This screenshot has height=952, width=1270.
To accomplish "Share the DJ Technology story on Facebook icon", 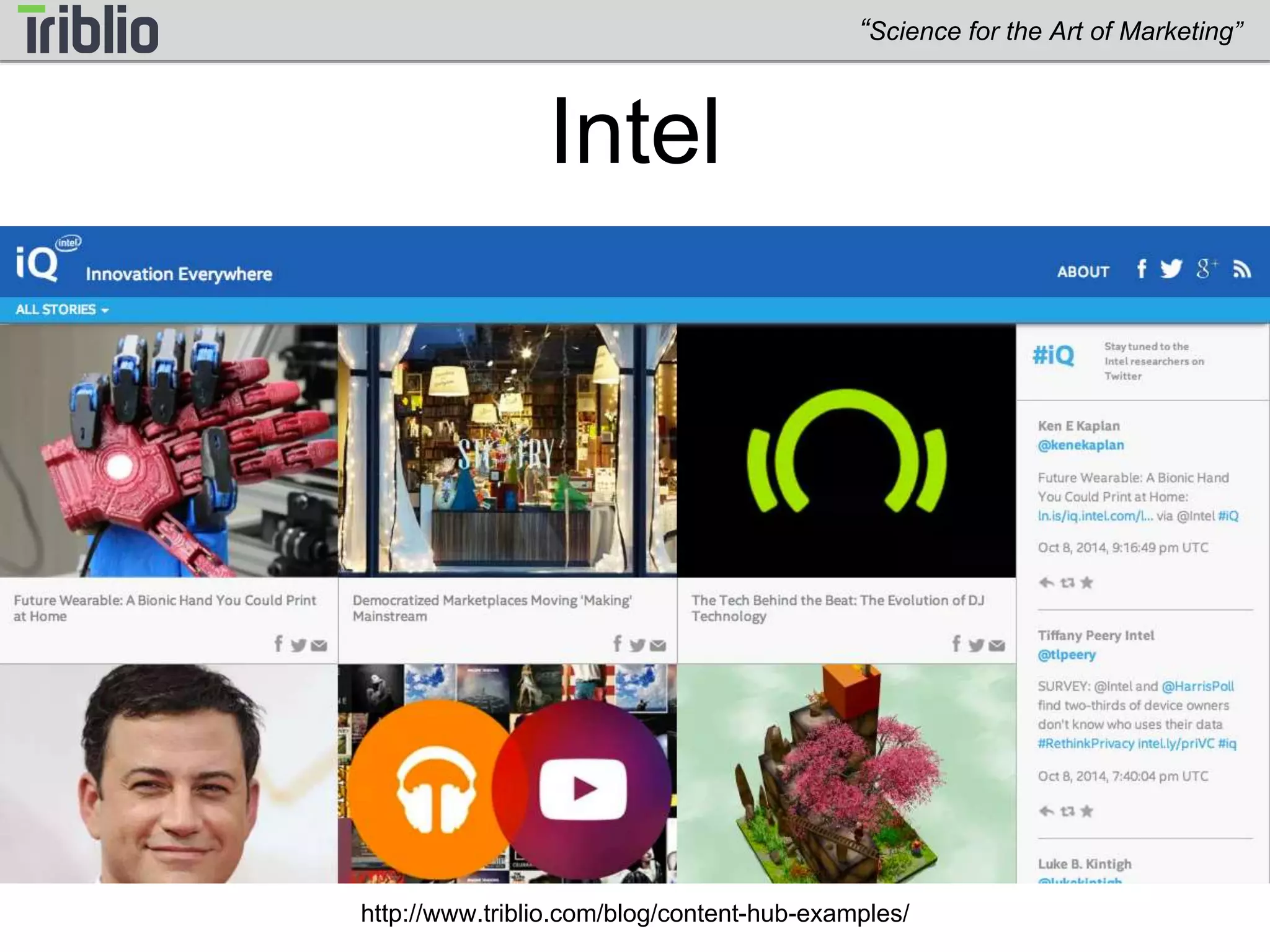I will (x=956, y=645).
